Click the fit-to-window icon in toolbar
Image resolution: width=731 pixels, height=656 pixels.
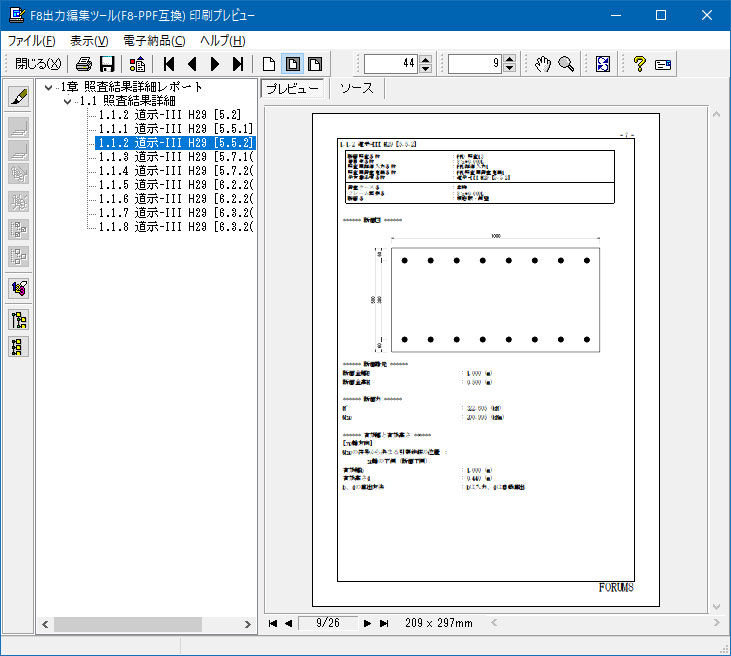click(603, 64)
